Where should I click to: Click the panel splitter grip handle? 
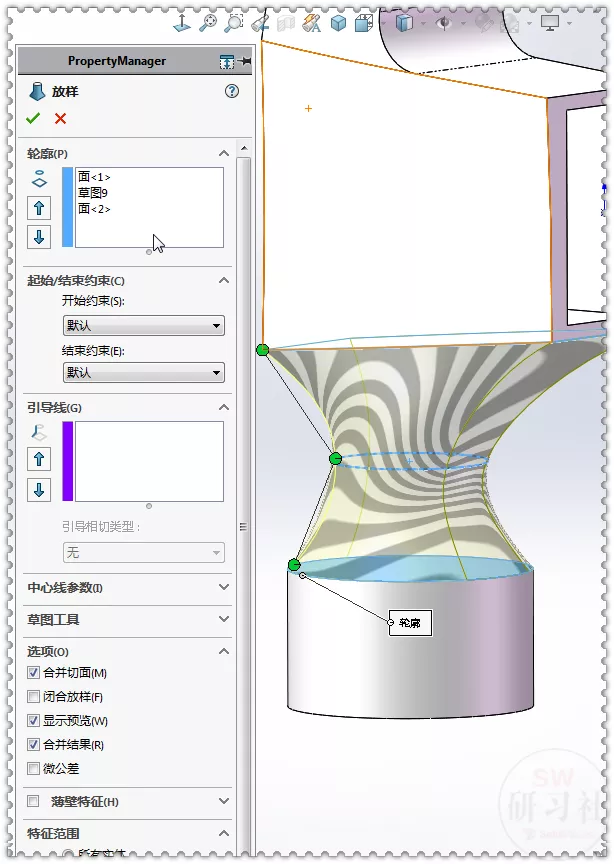243,527
